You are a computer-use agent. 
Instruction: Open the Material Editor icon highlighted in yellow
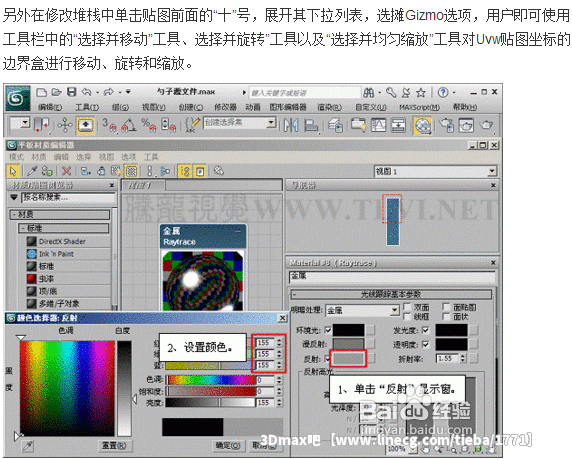coord(422,126)
